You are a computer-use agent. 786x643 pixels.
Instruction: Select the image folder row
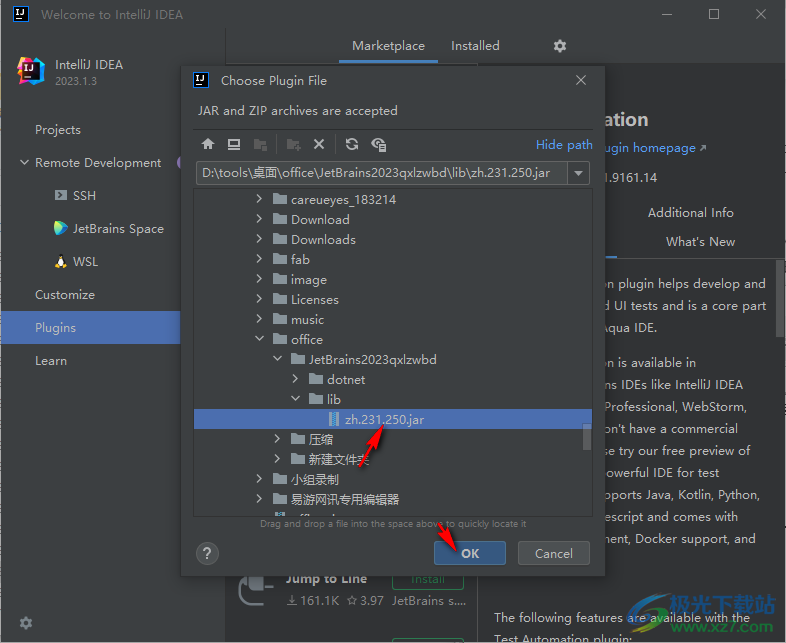(x=392, y=280)
